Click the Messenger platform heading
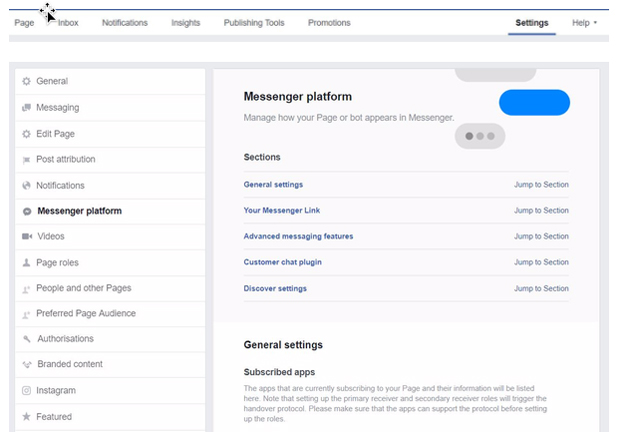This screenshot has width=630, height=442. (298, 97)
